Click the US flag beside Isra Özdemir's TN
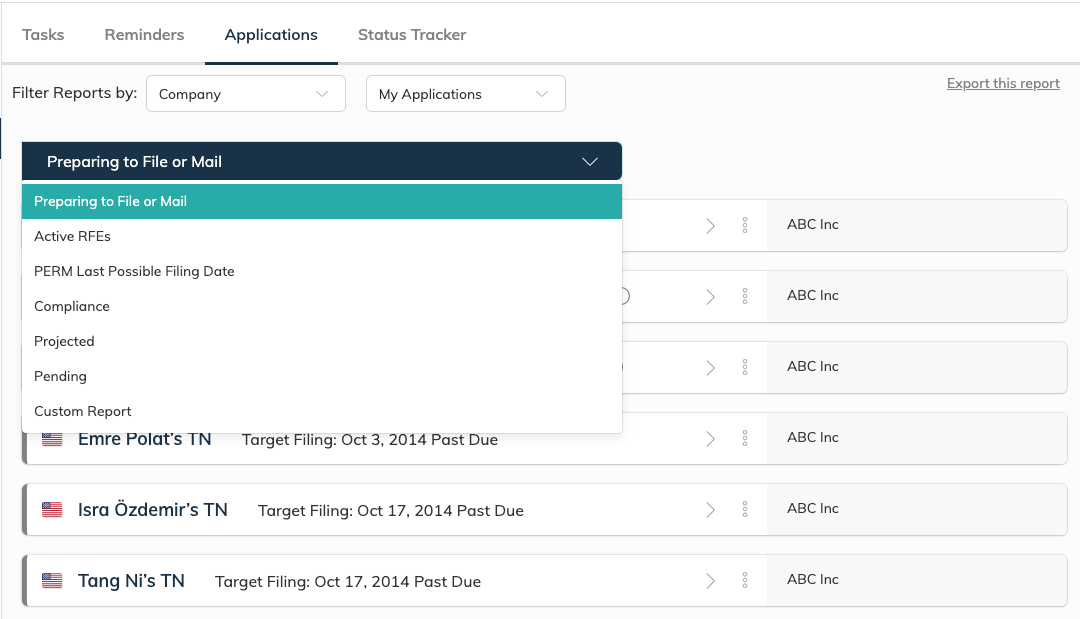Viewport: 1080px width, 619px height. tap(52, 510)
